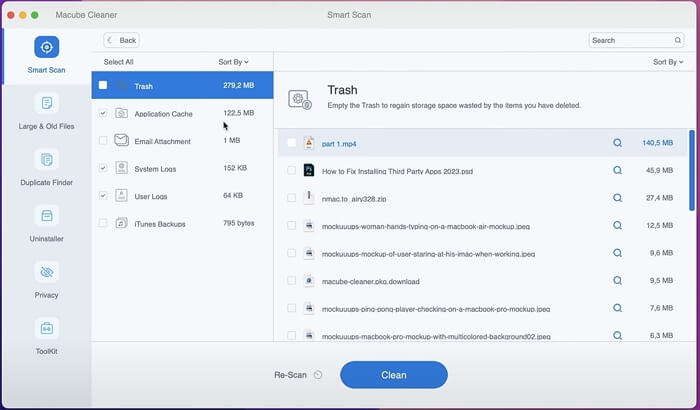Reveal ping-pong-player jpeg with magnifier icon
Viewport: 700px width, 410px height.
click(617, 308)
